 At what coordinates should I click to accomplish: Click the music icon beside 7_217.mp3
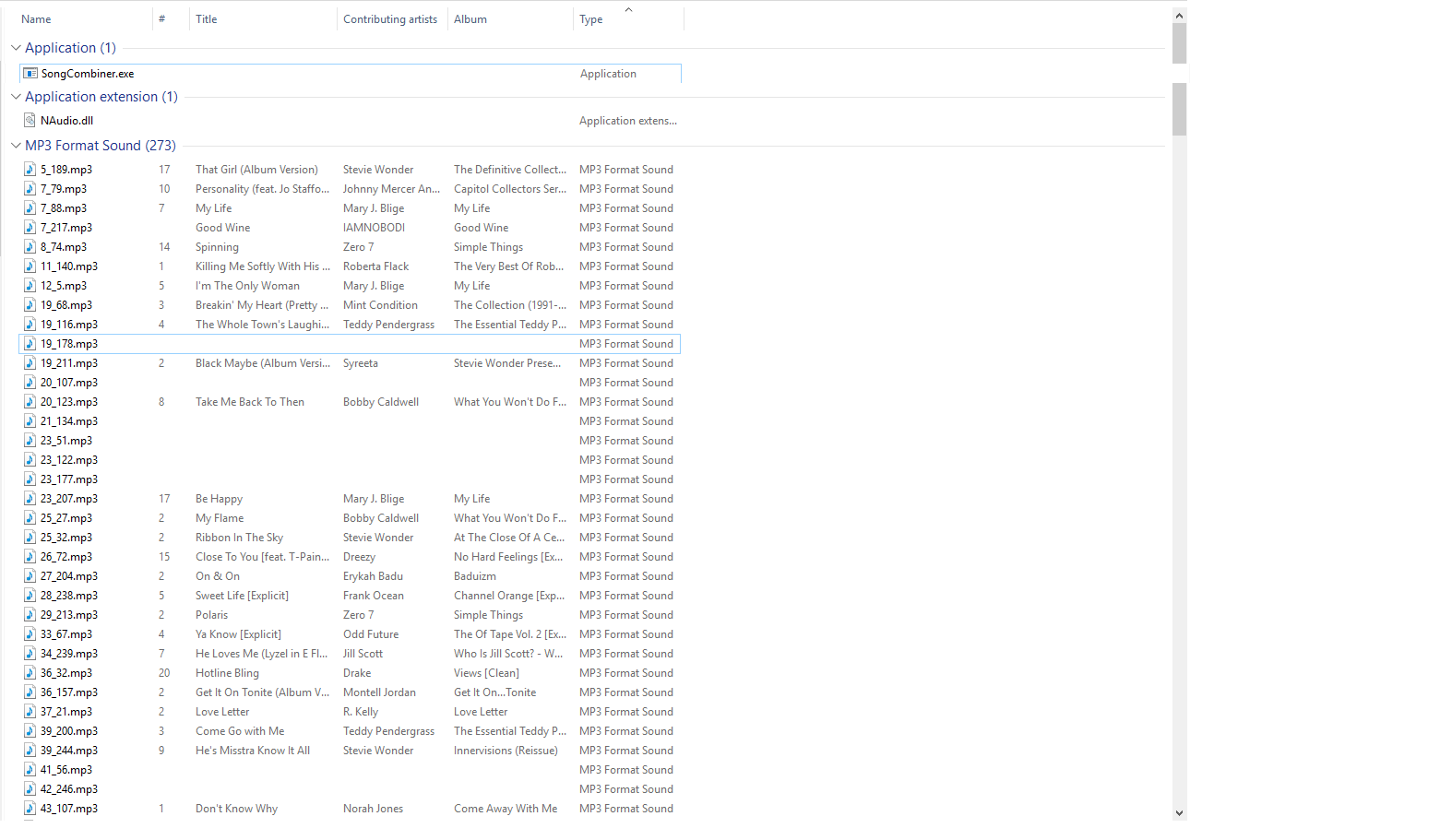(x=30, y=228)
